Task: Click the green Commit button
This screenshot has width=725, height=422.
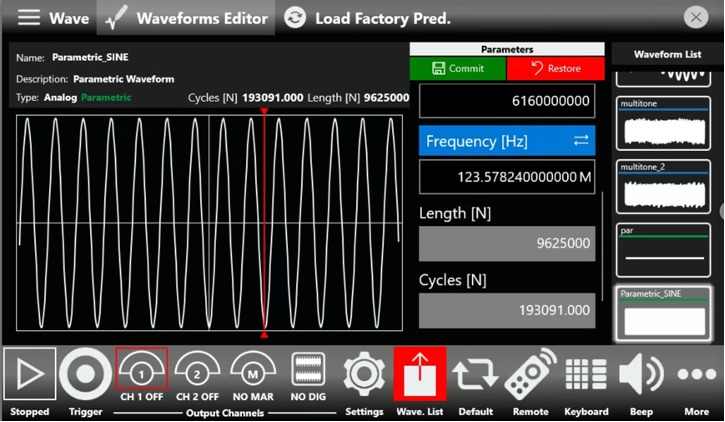Action: pos(458,69)
